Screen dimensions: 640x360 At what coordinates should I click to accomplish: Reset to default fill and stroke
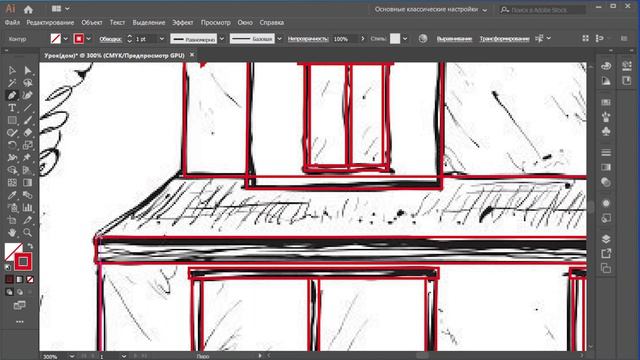(8, 267)
